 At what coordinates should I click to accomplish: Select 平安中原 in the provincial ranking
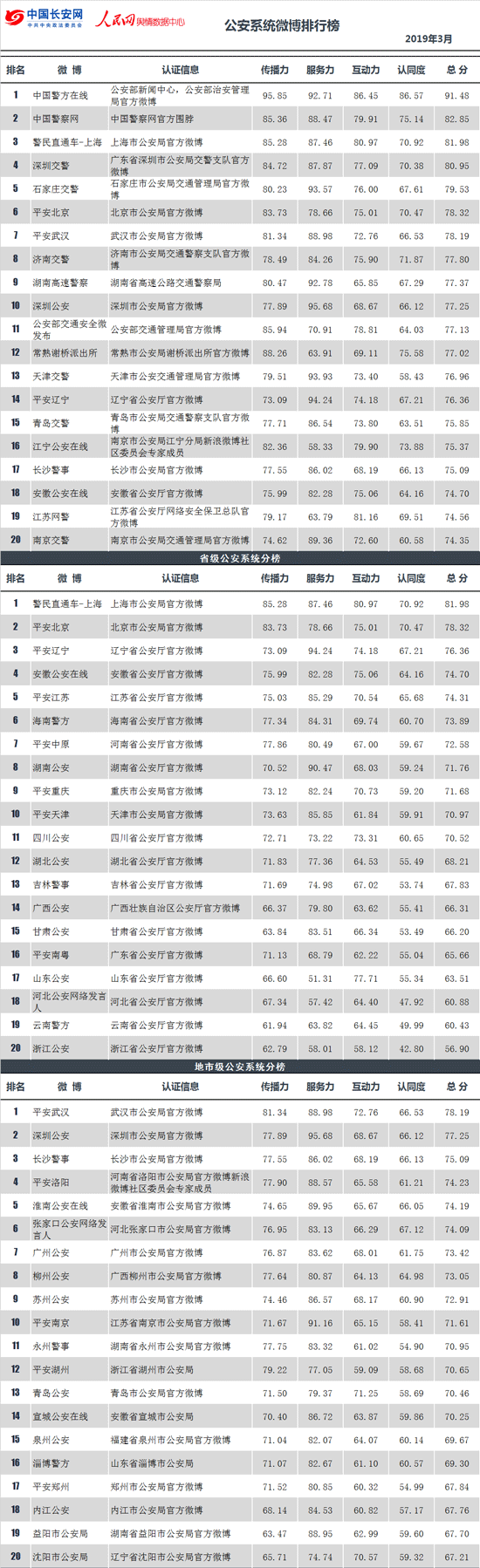tap(51, 745)
